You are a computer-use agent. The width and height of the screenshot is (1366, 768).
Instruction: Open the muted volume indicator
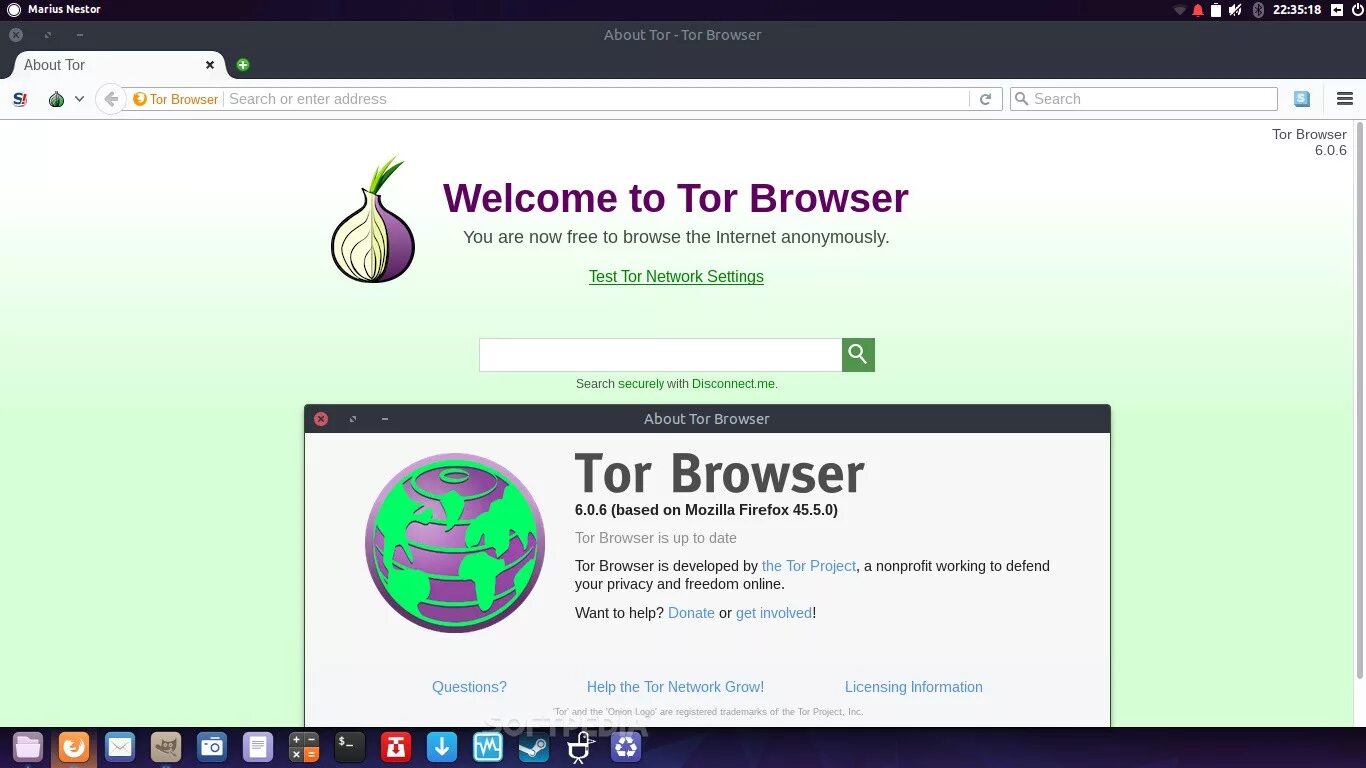point(1235,10)
